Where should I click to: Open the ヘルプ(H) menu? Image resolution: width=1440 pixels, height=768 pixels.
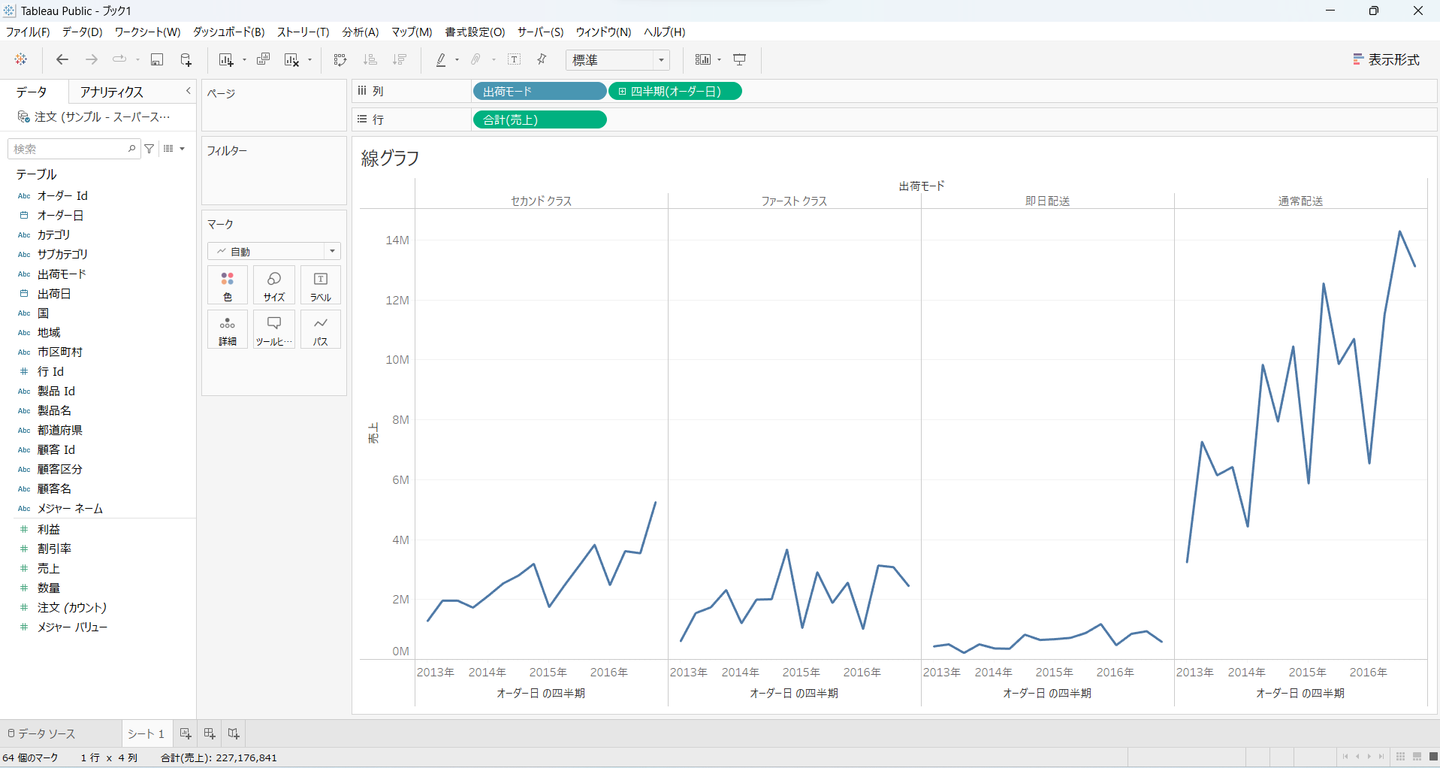[664, 32]
